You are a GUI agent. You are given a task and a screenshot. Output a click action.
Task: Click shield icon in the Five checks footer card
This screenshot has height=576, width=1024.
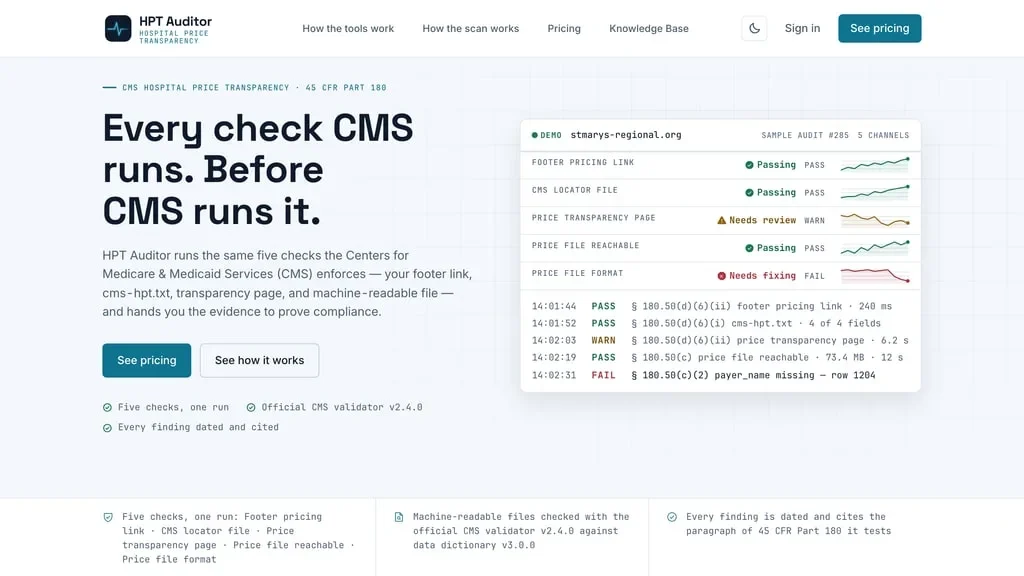pos(108,517)
